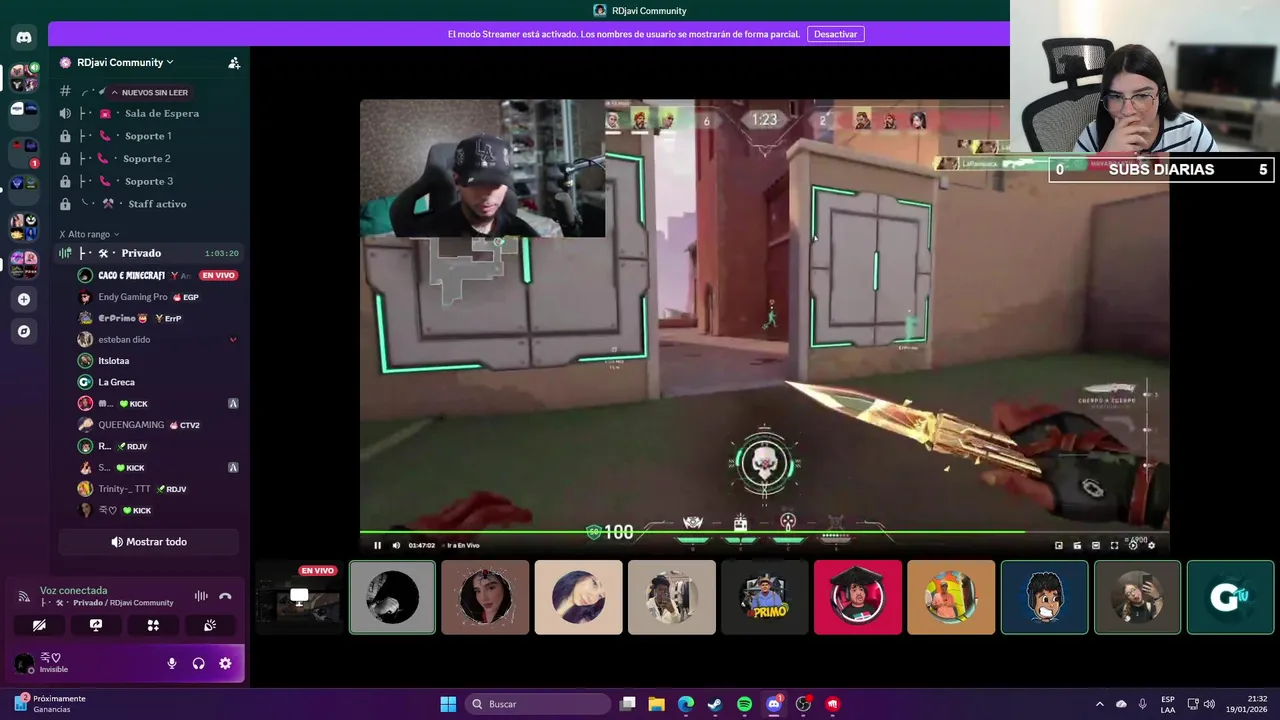1280x720 pixels.
Task: Pause the streamed video
Action: (x=377, y=545)
